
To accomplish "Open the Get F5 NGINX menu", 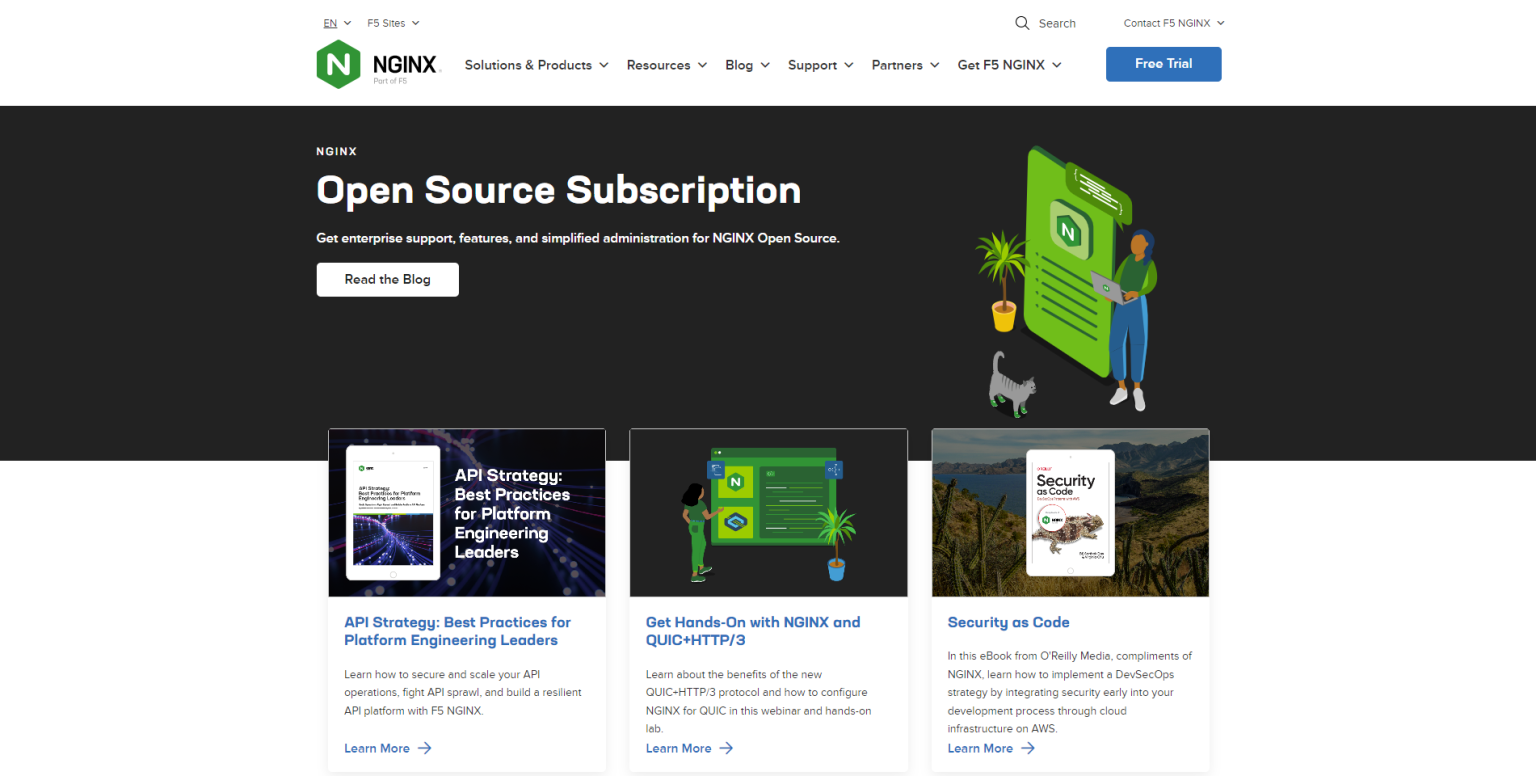I will 1009,65.
